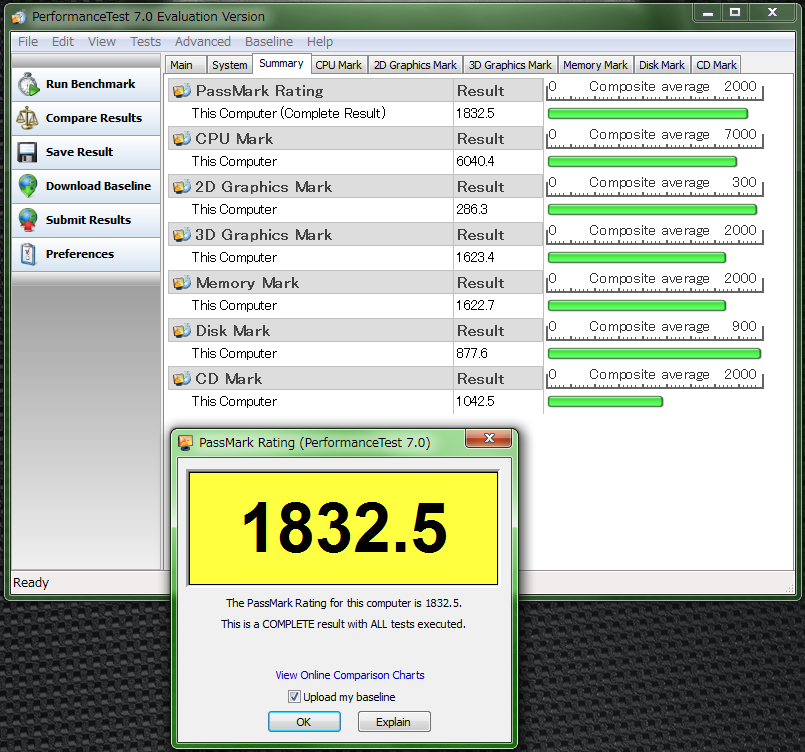
Task: Click the 2D Graphics Mark composite average scale
Action: (x=655, y=186)
